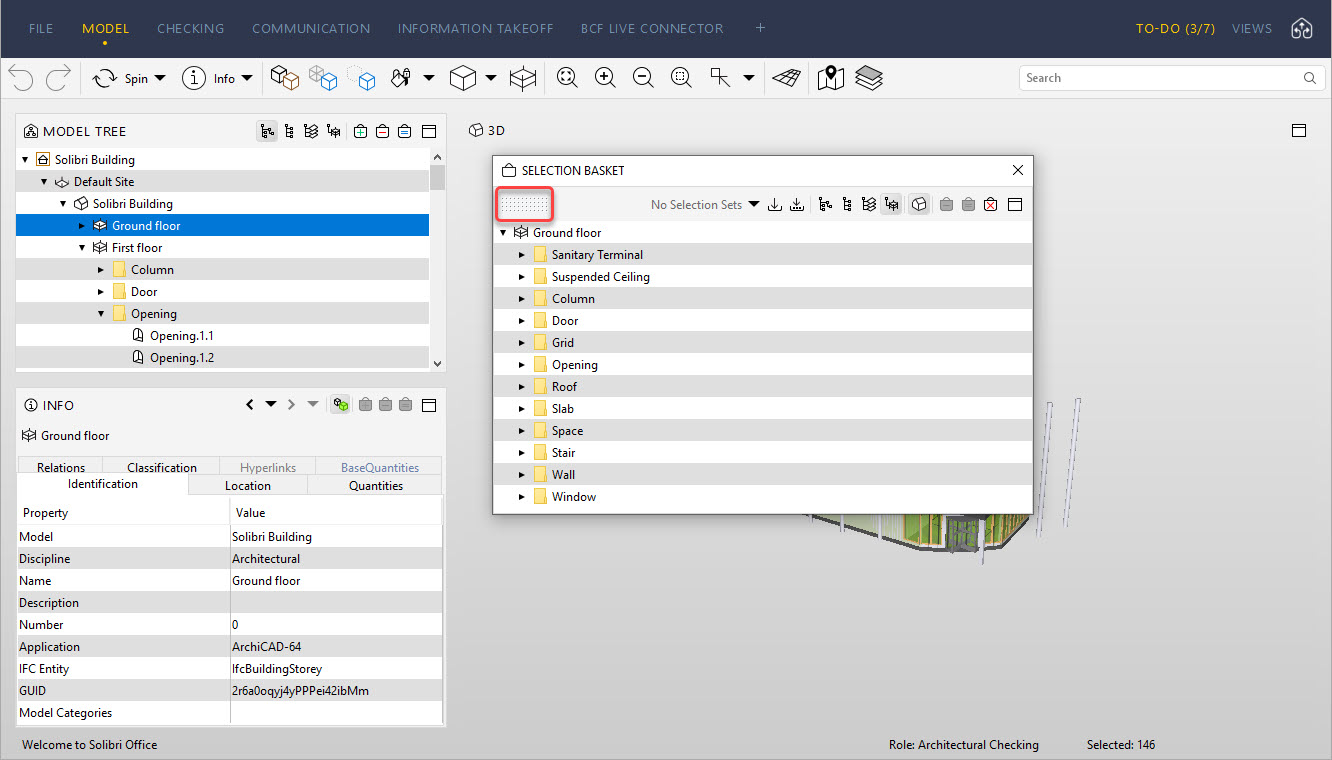Click the dashed cube with blue box icon
The width and height of the screenshot is (1332, 760).
[x=361, y=78]
